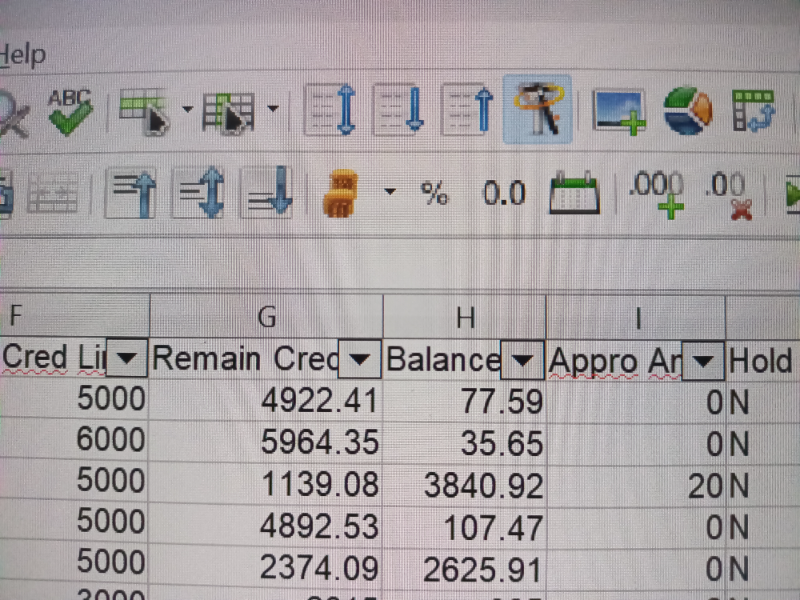Click the Add Decimal Place icon

point(656,193)
